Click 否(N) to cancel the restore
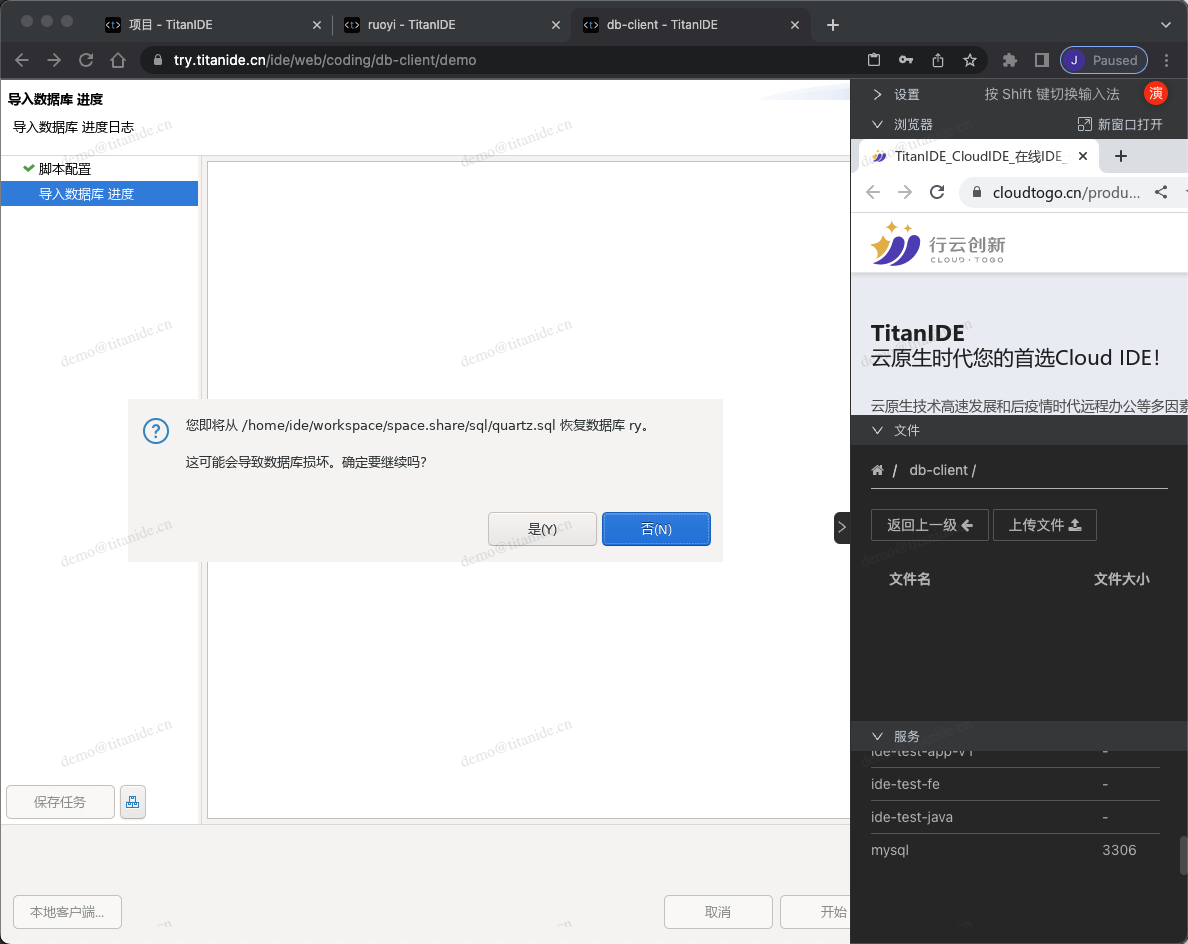This screenshot has height=944, width=1188. (x=656, y=529)
